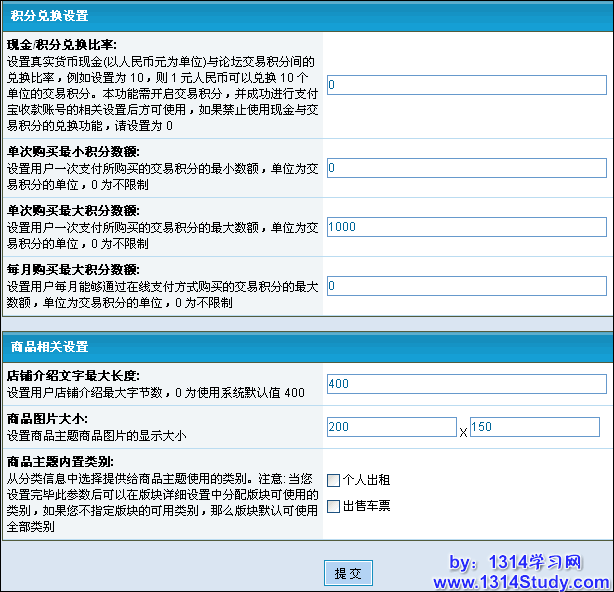Click the 每月购买最大积分数额 input box
Screen dimensions: 614x592
(466, 286)
